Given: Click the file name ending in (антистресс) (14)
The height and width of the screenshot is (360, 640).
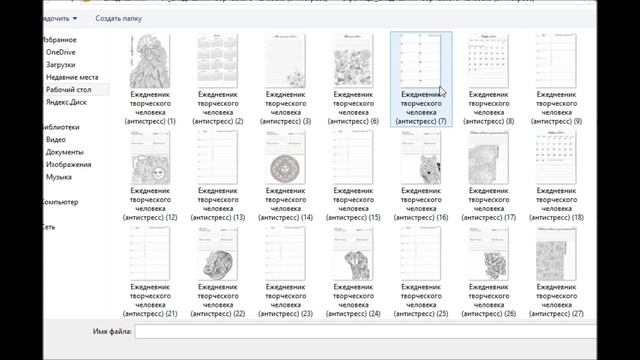Looking at the screenshot, I should 285,204.
